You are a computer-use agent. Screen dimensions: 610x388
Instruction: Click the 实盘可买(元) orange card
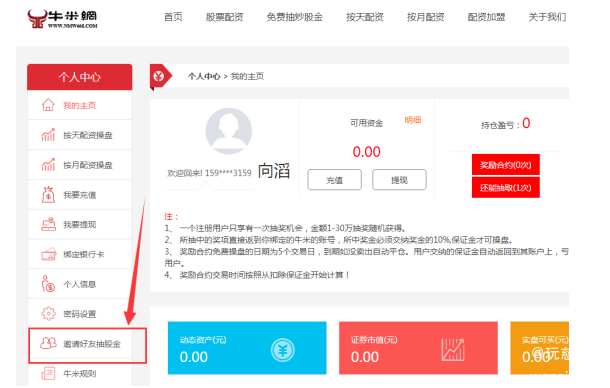click(540, 348)
